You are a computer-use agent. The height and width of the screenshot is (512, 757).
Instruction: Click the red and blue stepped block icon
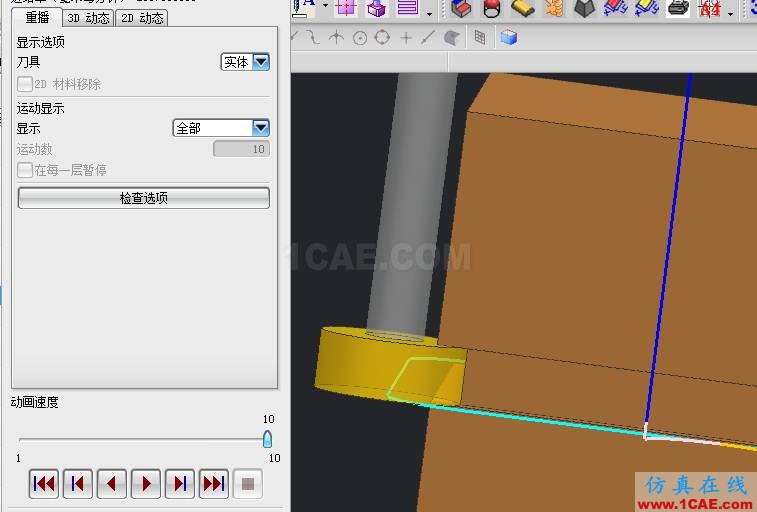pyautogui.click(x=461, y=8)
